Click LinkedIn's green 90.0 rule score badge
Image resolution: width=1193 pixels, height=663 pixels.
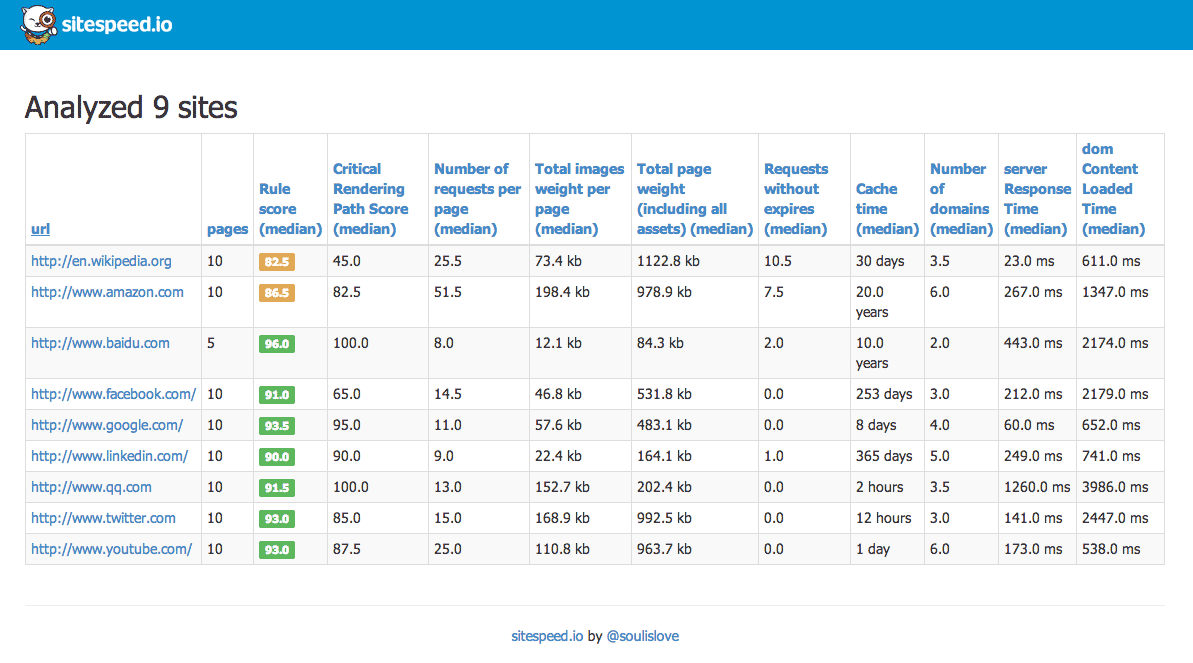277,457
